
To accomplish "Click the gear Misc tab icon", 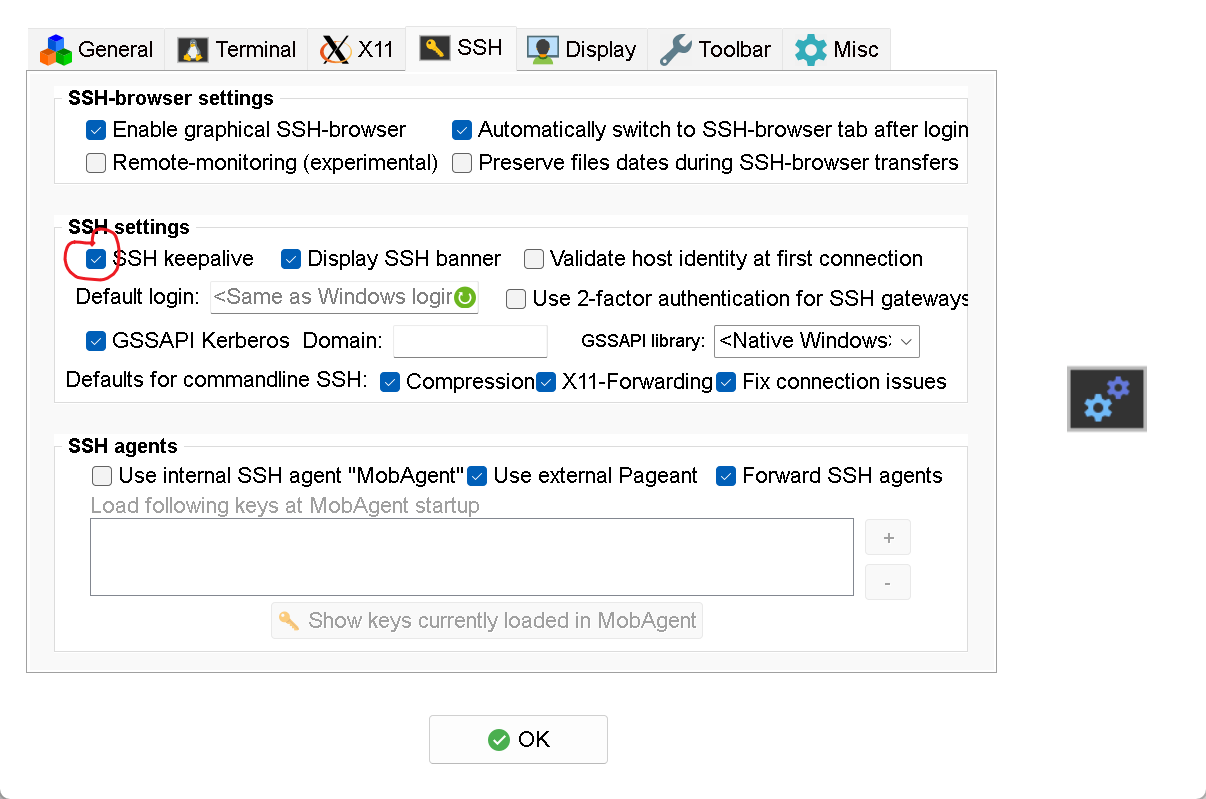I will click(811, 49).
